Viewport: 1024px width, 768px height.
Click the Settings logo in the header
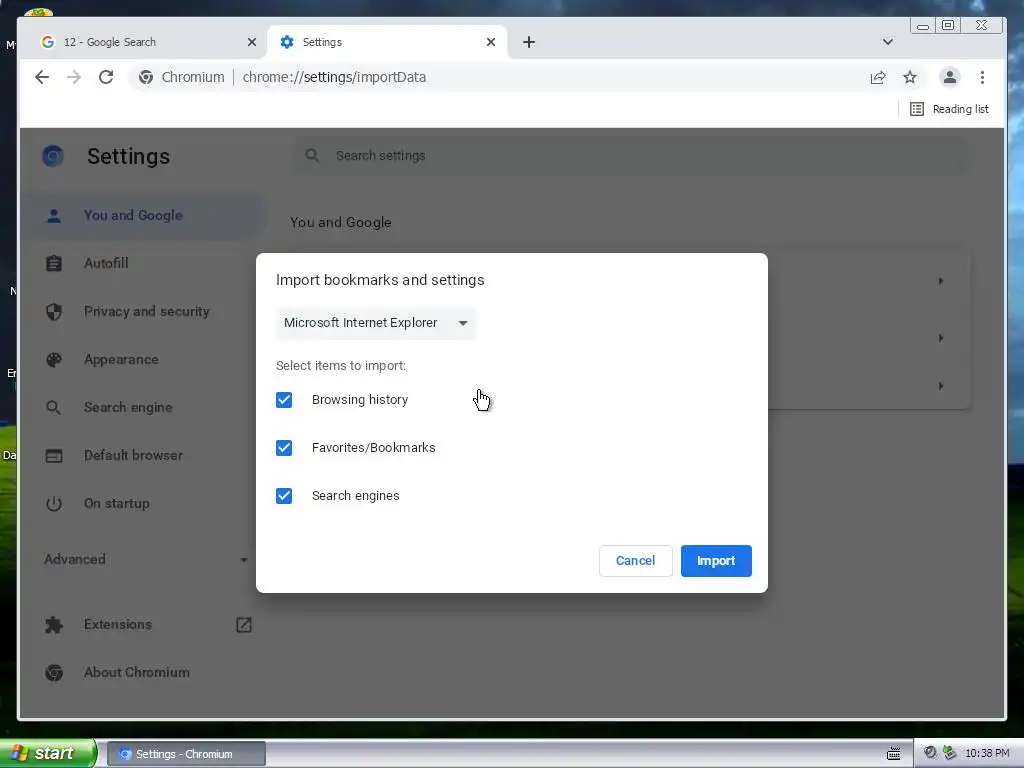point(53,156)
